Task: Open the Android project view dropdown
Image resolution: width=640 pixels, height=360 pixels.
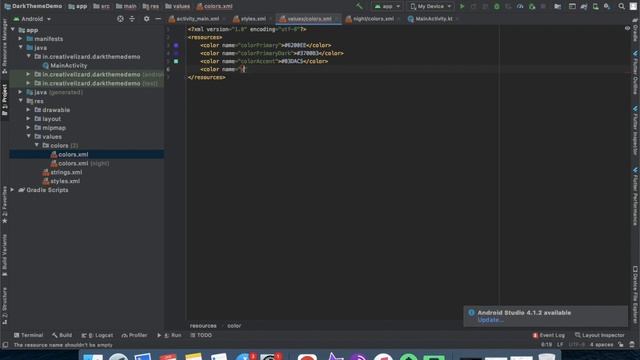Action: [32, 19]
